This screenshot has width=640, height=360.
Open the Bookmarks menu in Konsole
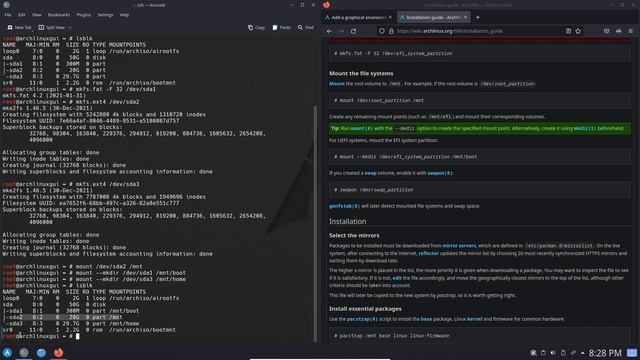coord(59,15)
